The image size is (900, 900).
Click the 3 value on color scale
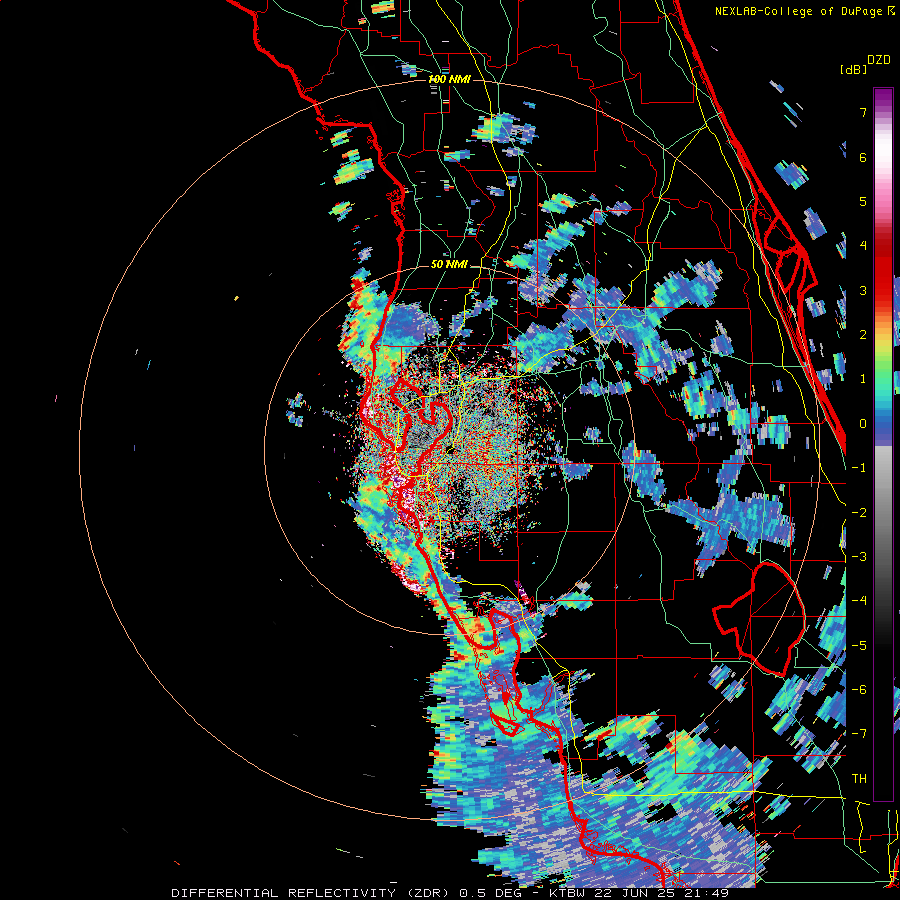863,290
